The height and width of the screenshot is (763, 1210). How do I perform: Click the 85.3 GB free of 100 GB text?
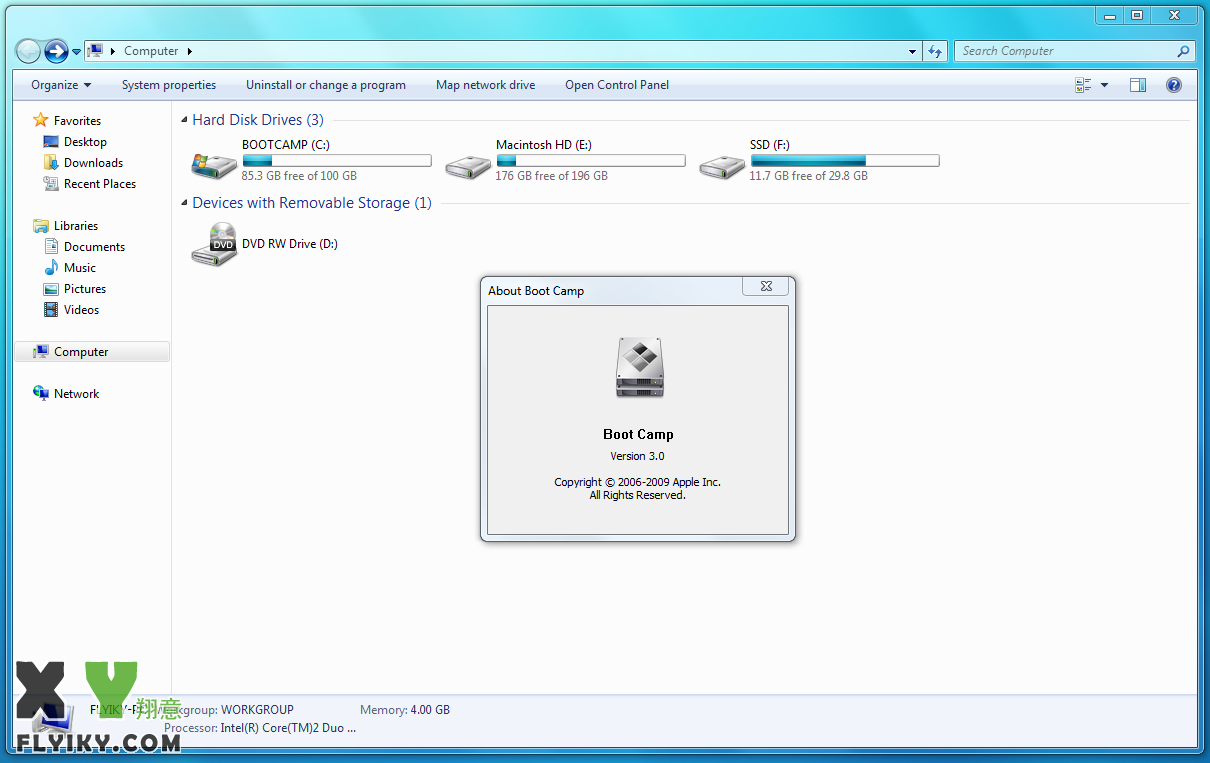pos(299,176)
